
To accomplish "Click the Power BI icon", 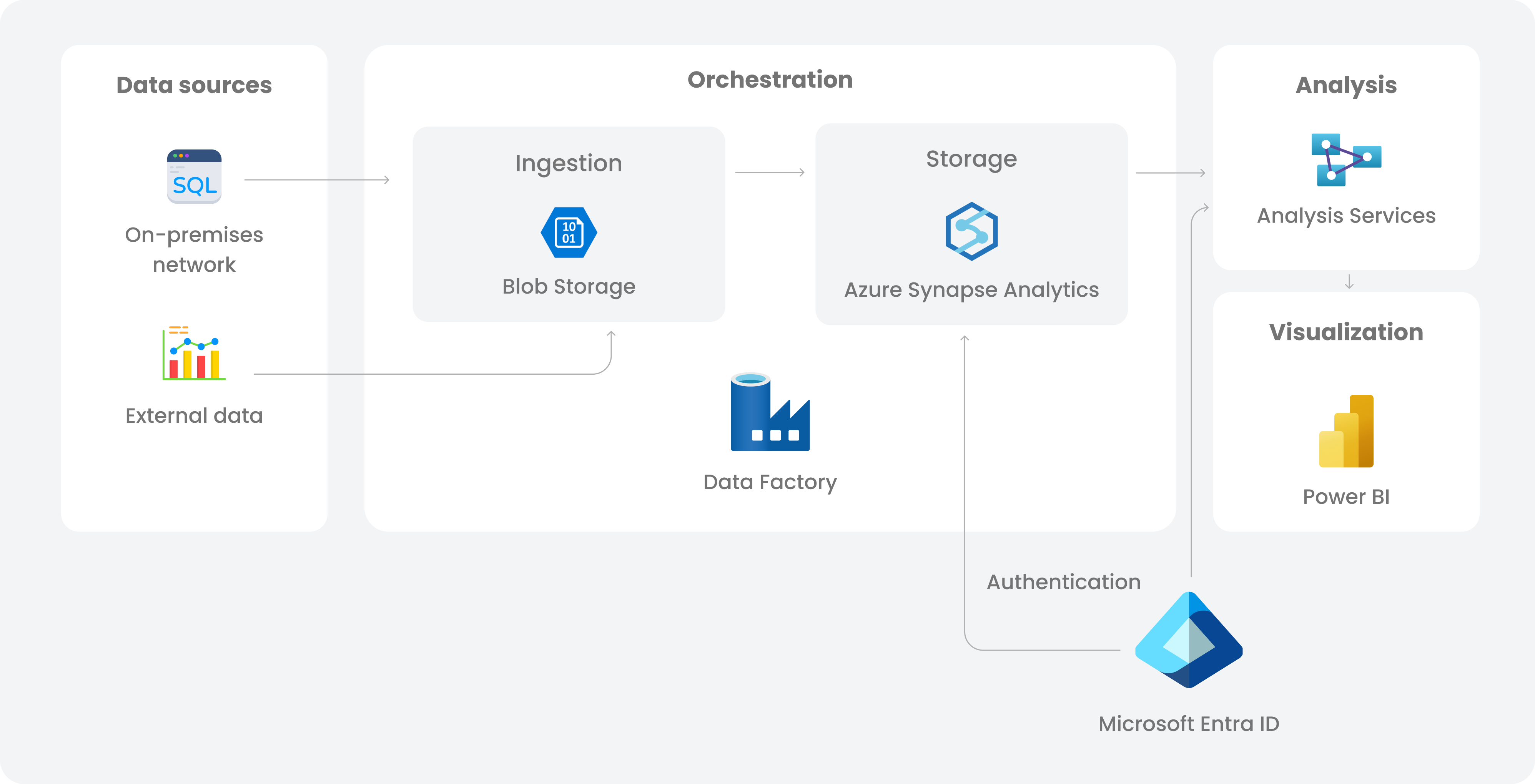I will pyautogui.click(x=1346, y=431).
